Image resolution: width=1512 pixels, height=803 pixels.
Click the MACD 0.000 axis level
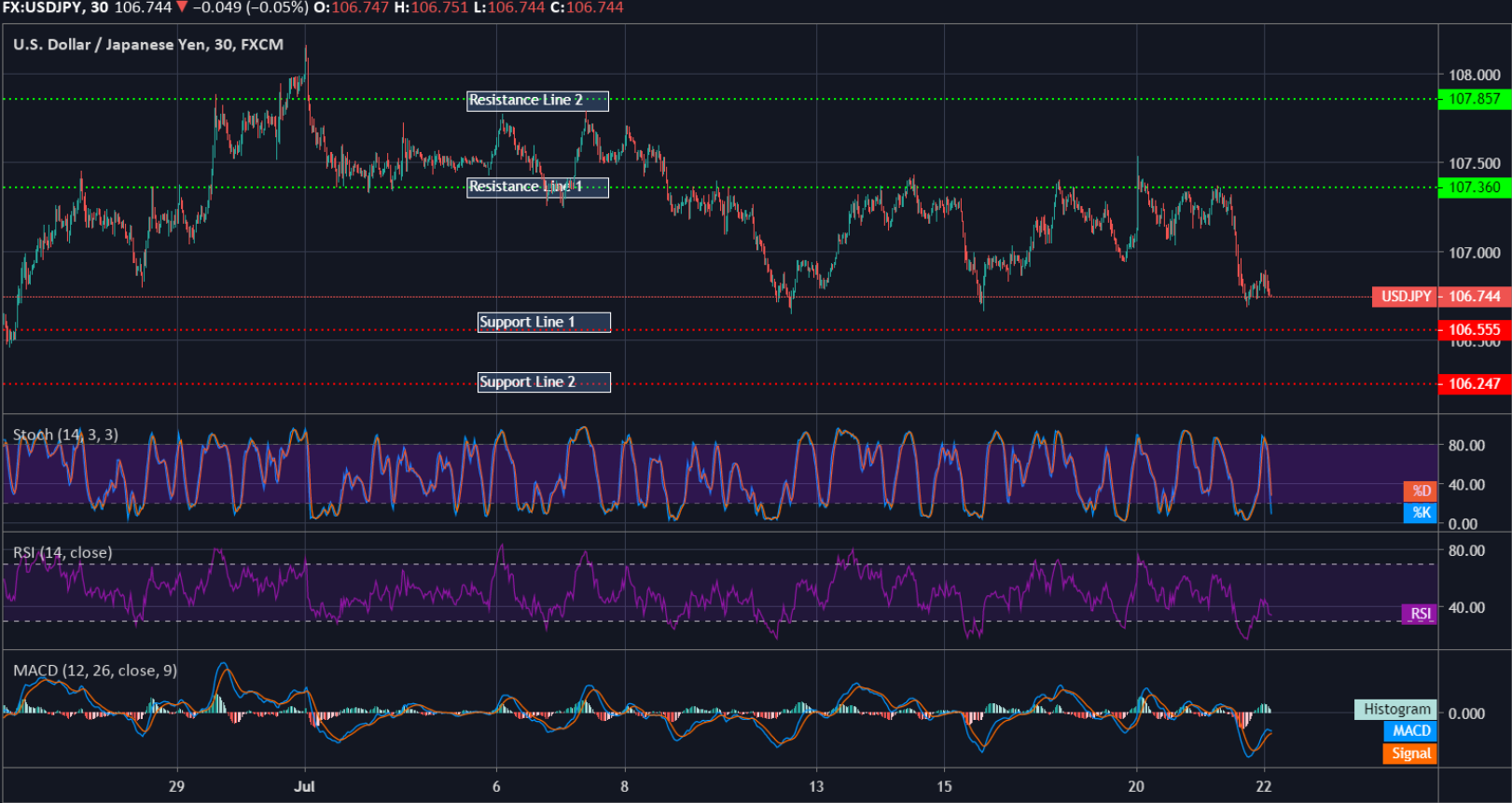click(1466, 713)
